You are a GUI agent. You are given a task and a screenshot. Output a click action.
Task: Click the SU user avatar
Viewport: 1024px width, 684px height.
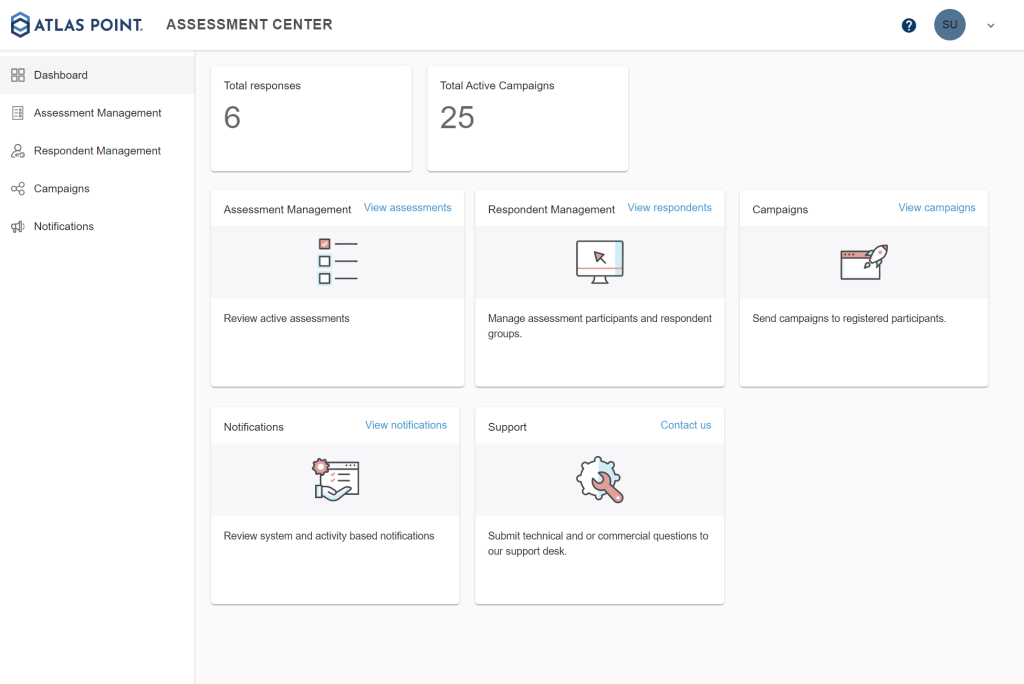[949, 25]
